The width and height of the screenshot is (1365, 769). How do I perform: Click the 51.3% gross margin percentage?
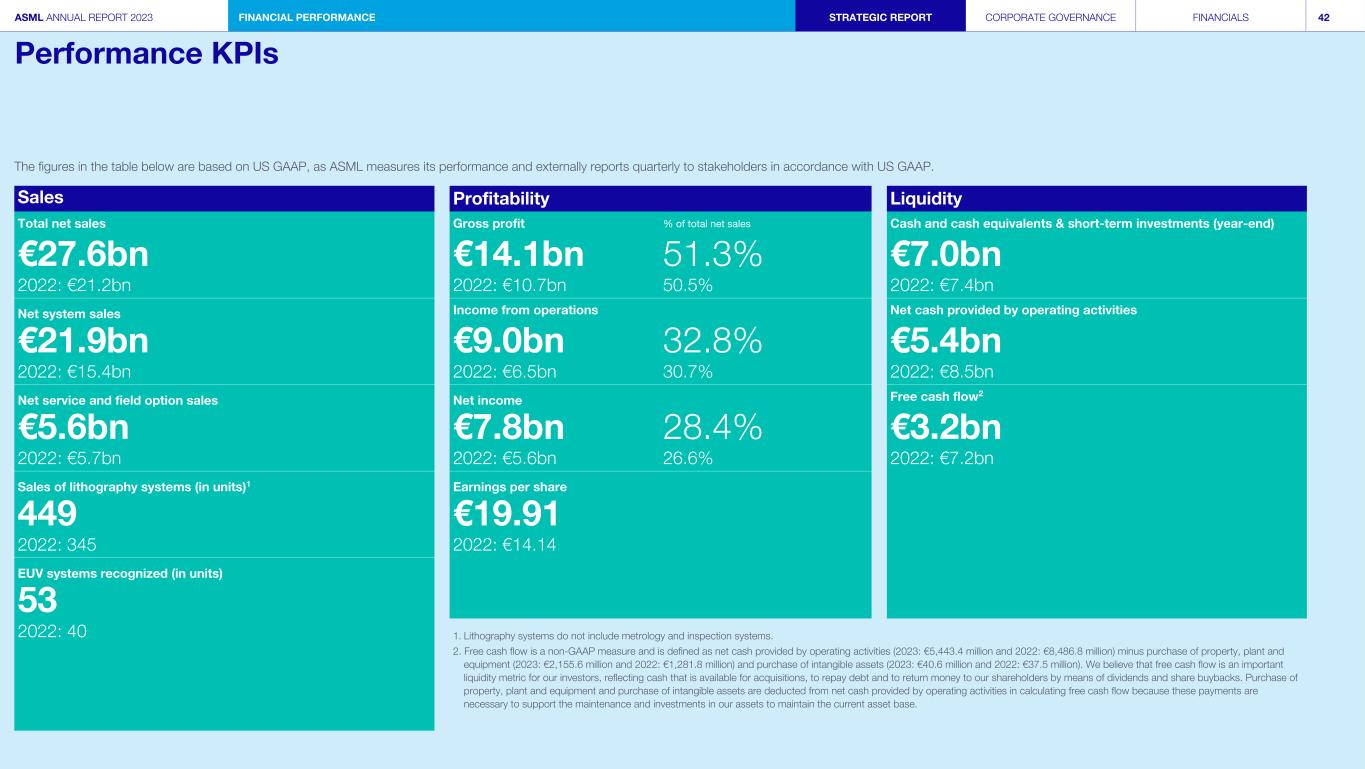[x=712, y=254]
